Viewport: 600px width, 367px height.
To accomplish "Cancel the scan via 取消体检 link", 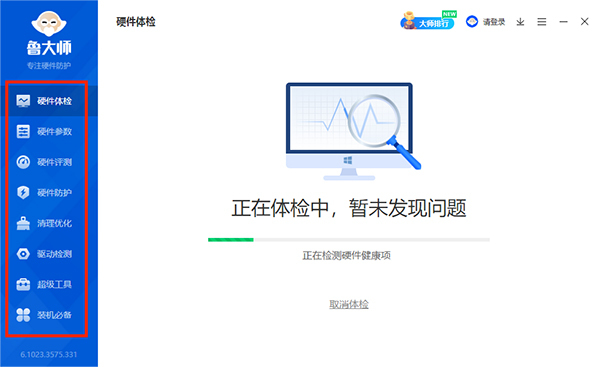I will [x=349, y=304].
